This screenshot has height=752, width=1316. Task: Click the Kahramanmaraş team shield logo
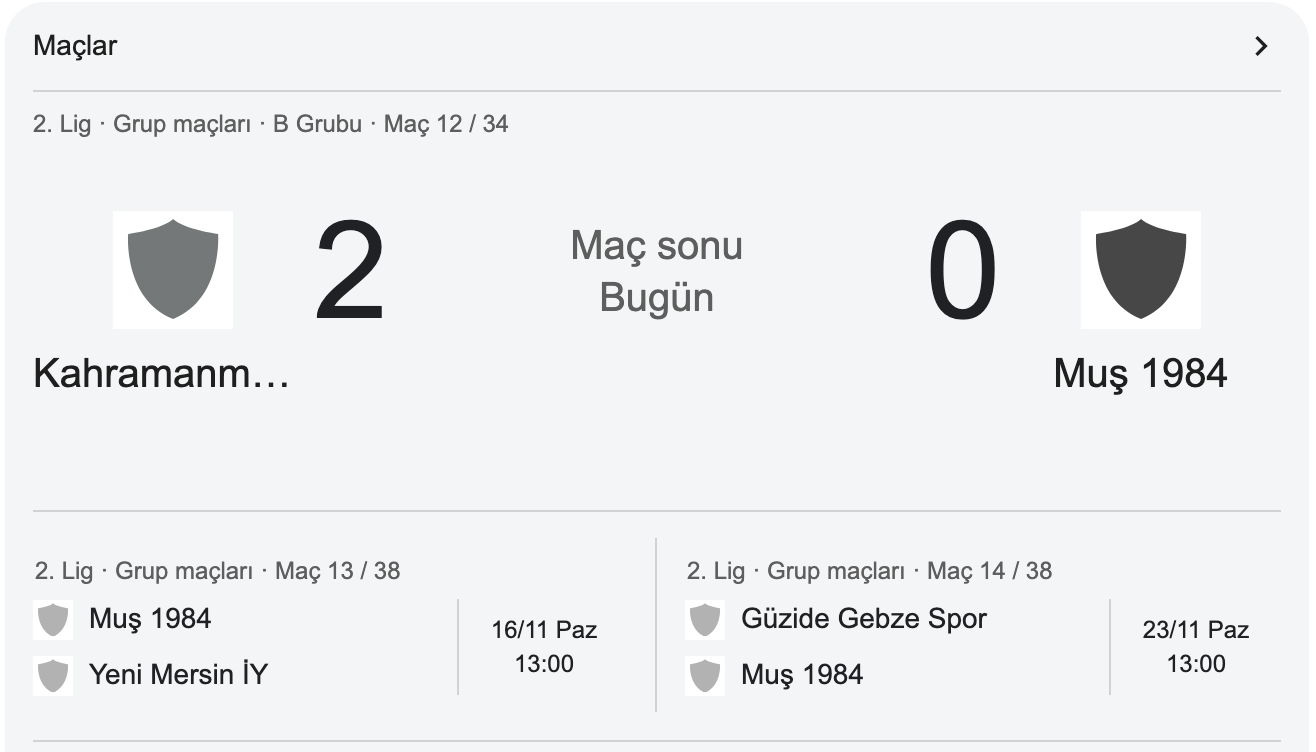tap(173, 269)
